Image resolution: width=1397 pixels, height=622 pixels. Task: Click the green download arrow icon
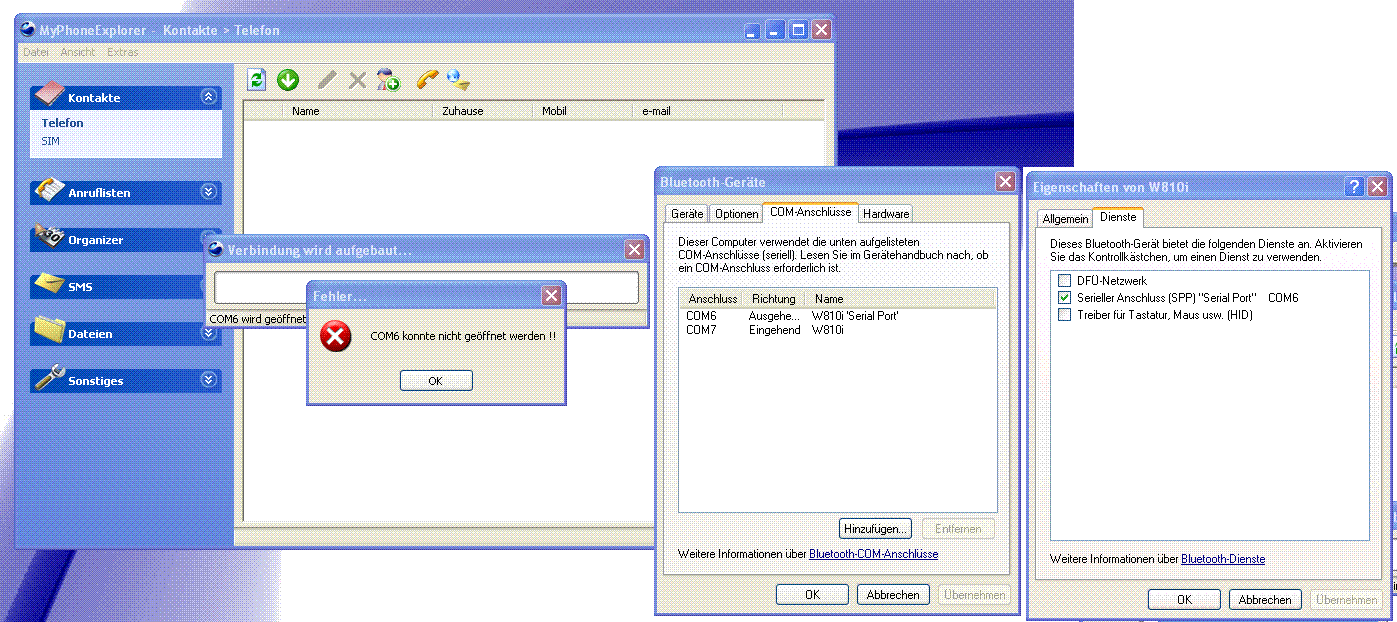(288, 81)
